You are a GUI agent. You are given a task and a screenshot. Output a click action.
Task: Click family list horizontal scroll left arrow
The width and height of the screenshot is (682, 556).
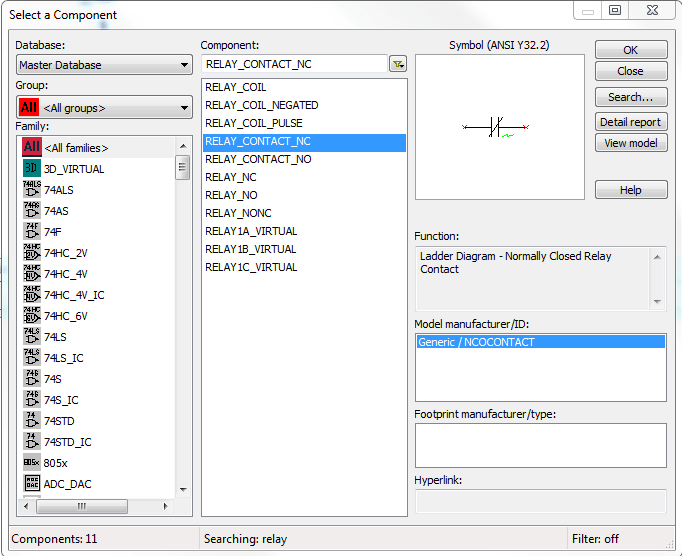tap(26, 506)
